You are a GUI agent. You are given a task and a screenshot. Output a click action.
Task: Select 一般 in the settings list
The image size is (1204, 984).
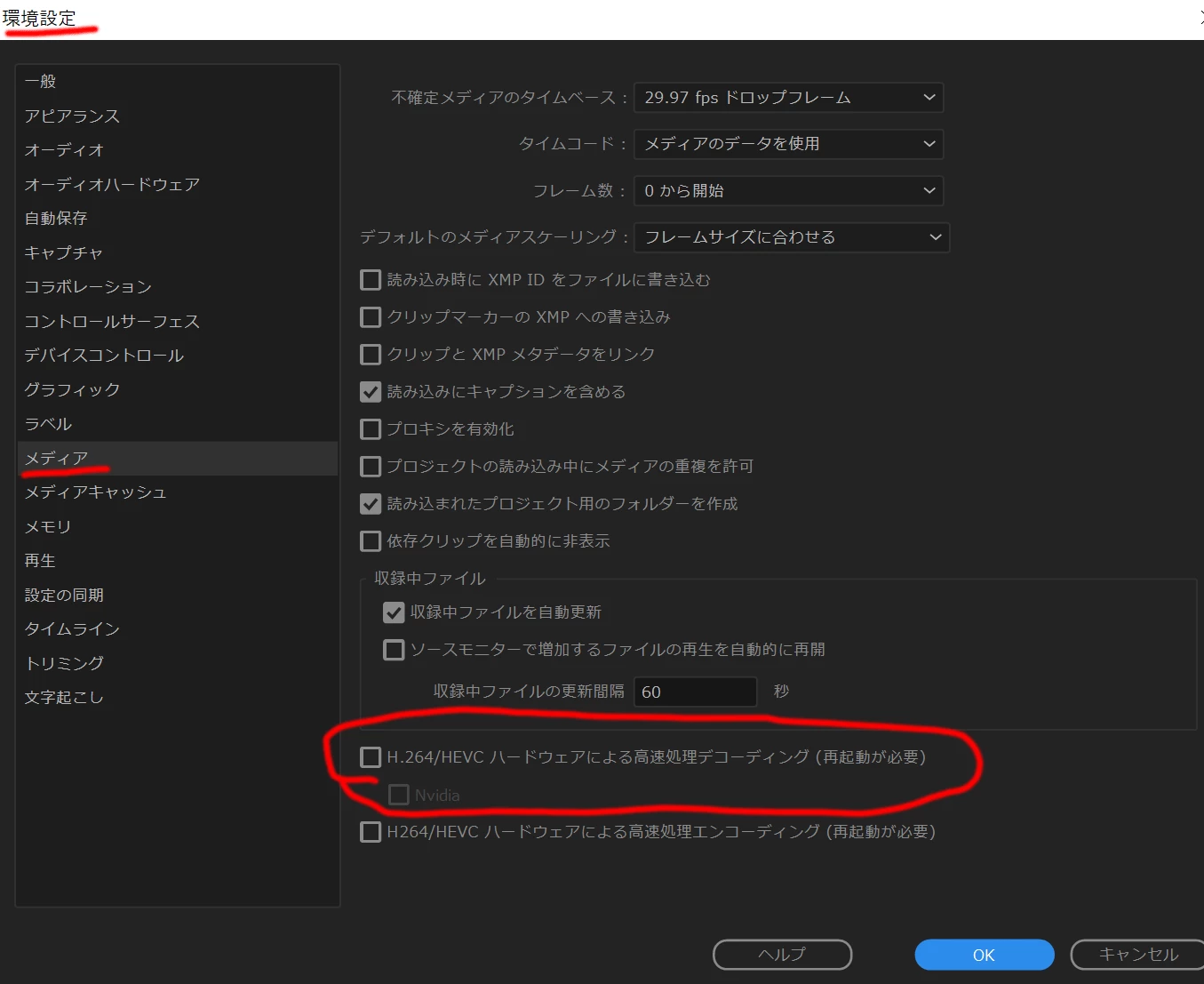pos(178,82)
